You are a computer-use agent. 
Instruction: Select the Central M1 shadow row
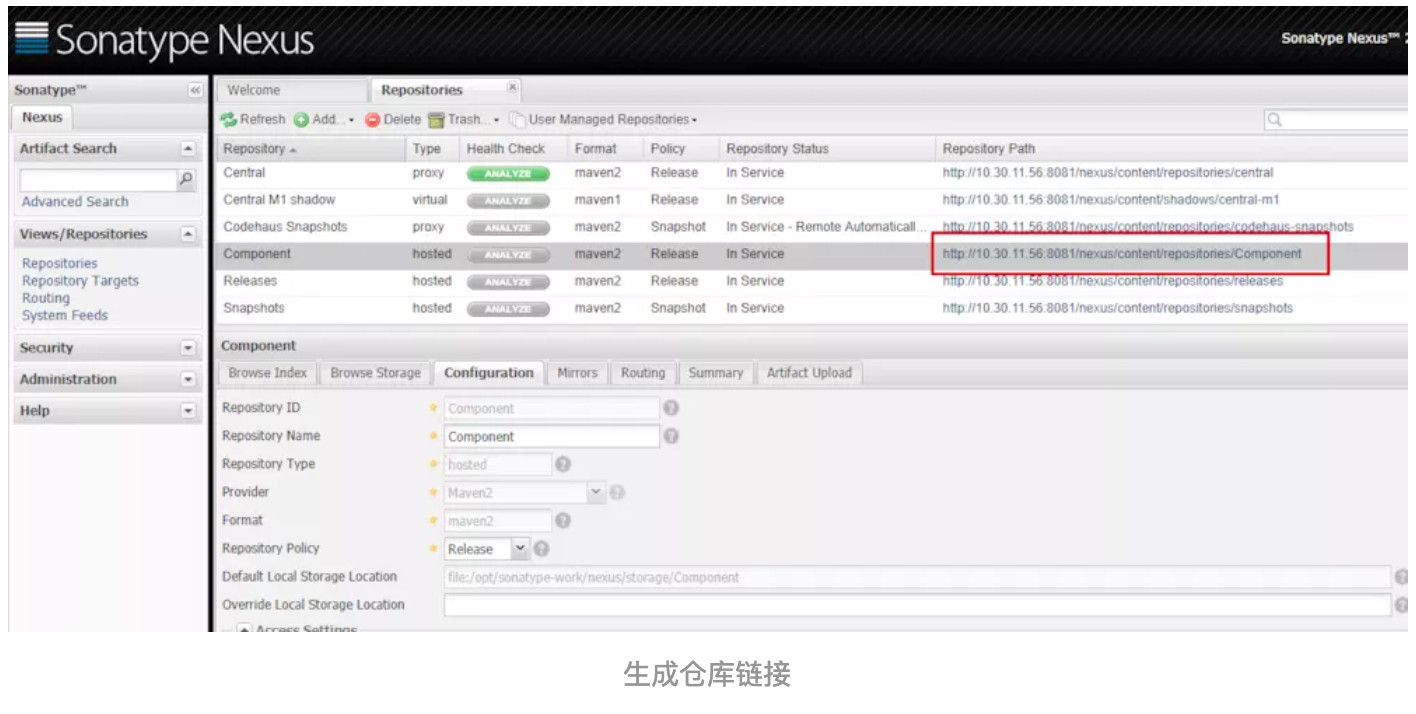click(x=812, y=200)
